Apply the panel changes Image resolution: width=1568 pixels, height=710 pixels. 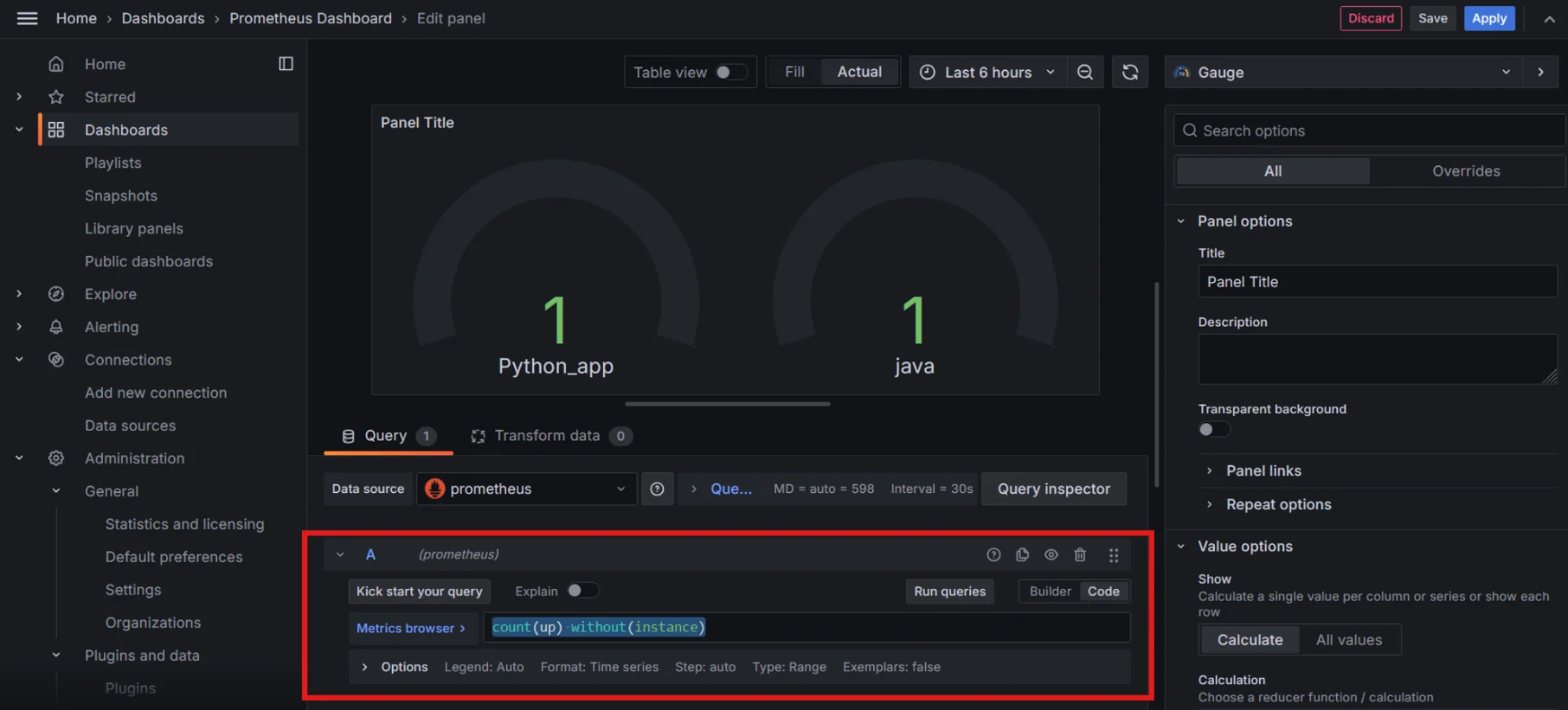pyautogui.click(x=1489, y=18)
